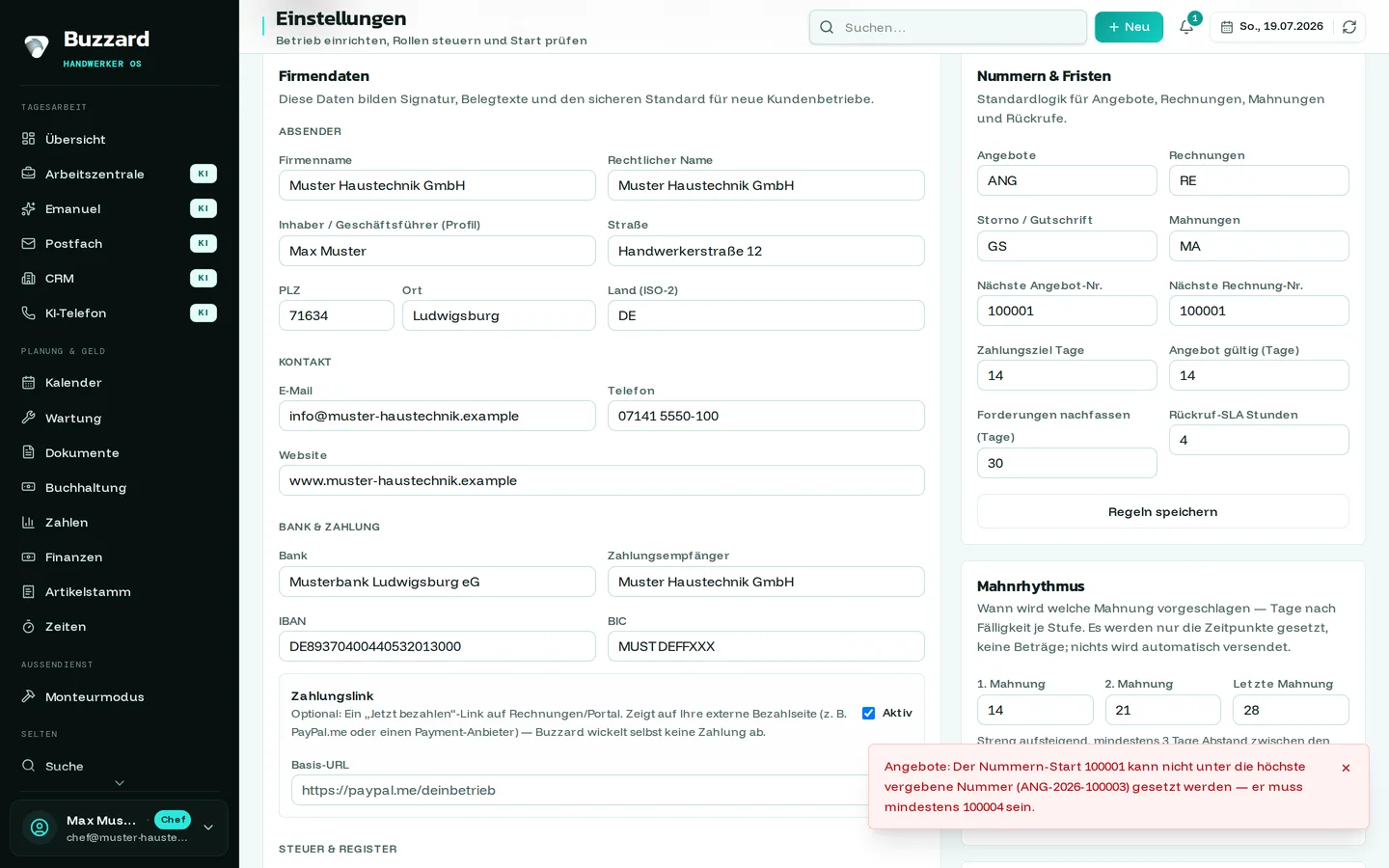Click the Rechtlicher Name field
The height and width of the screenshot is (868, 1389).
point(766,185)
